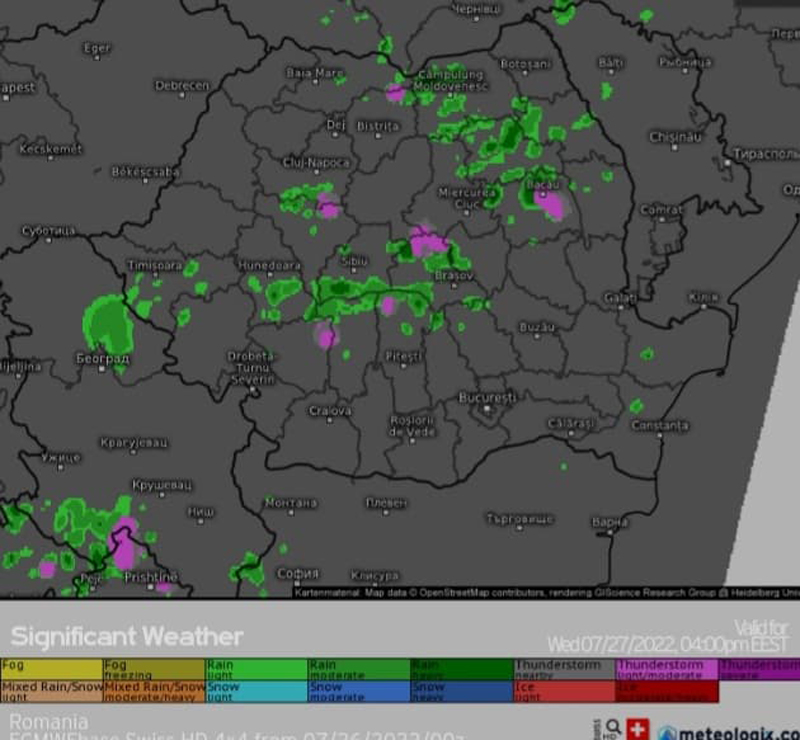
Task: Click the Cluj-Napoca city label
Action: coord(316,162)
